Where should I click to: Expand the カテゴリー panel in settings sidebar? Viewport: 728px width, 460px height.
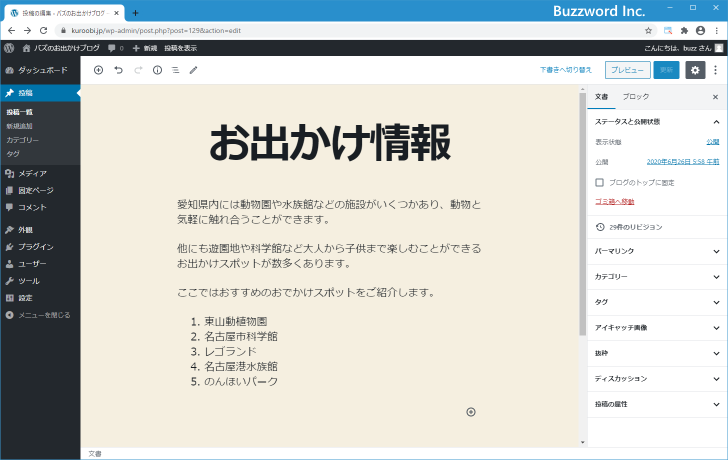pyautogui.click(x=657, y=277)
